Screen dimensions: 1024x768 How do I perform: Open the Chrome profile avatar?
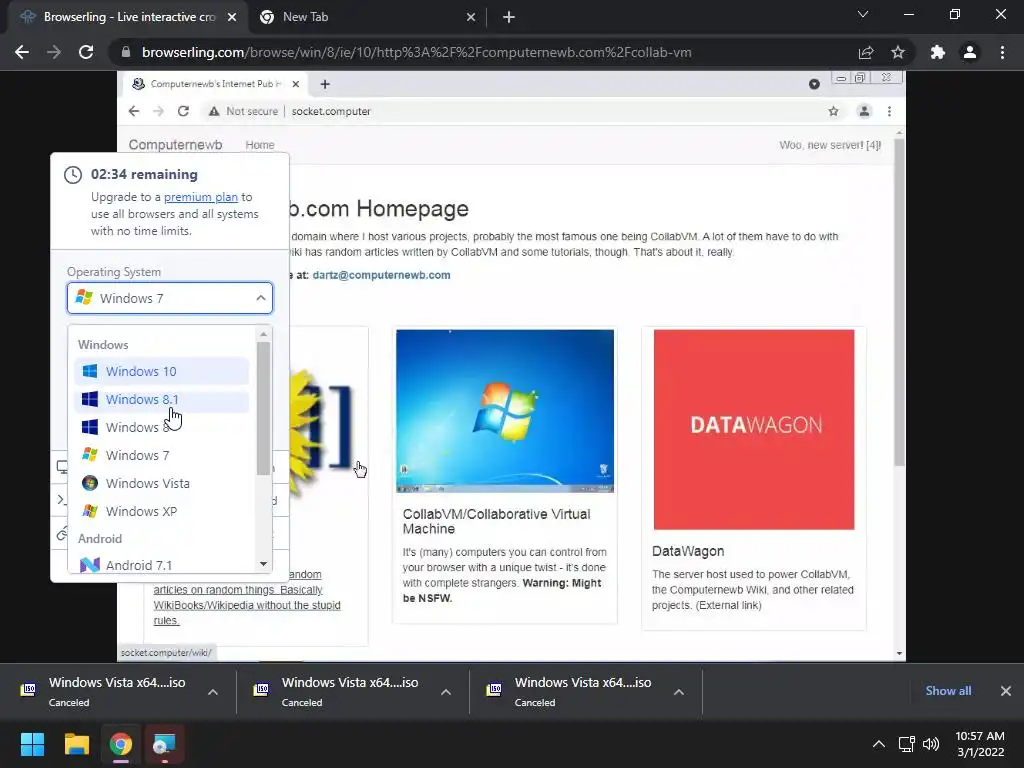point(970,52)
